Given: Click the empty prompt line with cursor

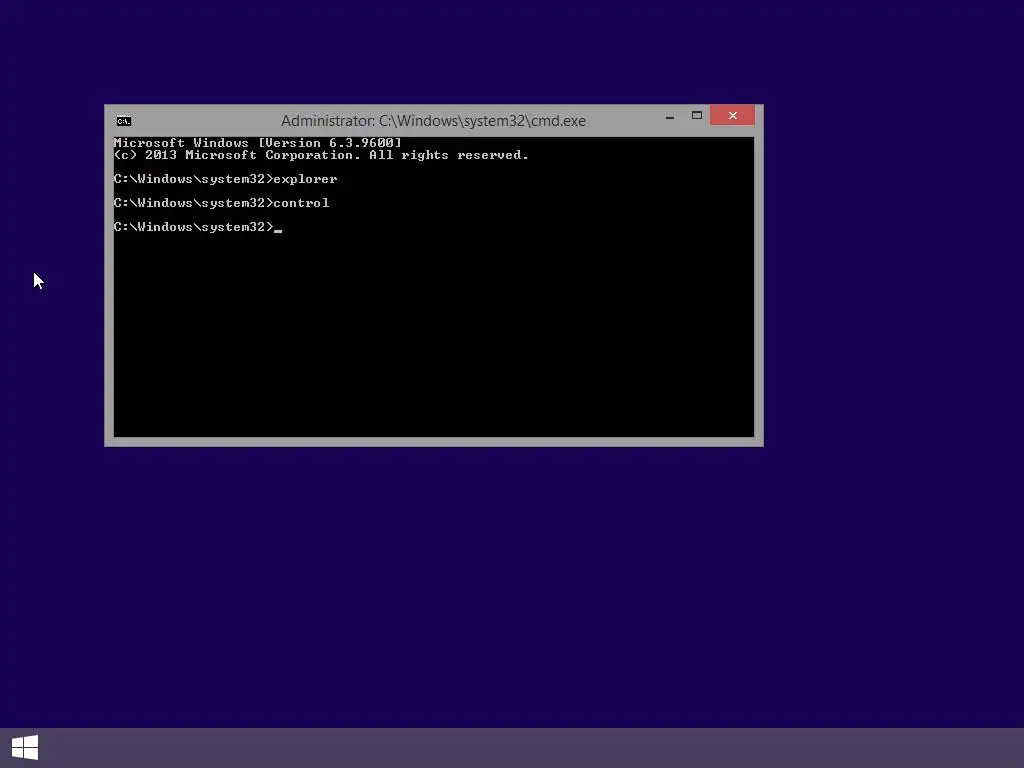Looking at the screenshot, I should click(x=198, y=227).
